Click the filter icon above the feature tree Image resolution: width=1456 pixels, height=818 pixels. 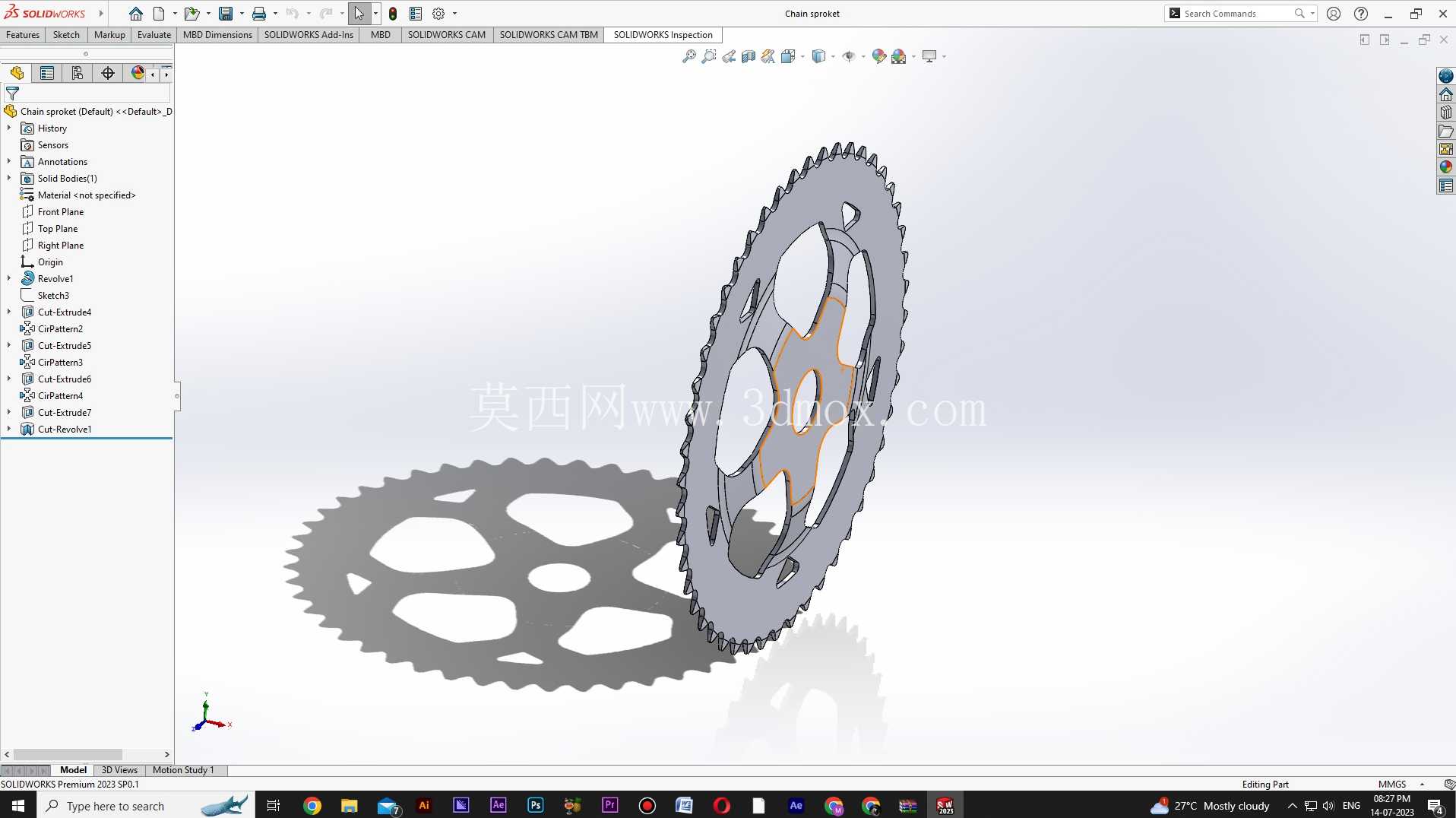coord(12,94)
